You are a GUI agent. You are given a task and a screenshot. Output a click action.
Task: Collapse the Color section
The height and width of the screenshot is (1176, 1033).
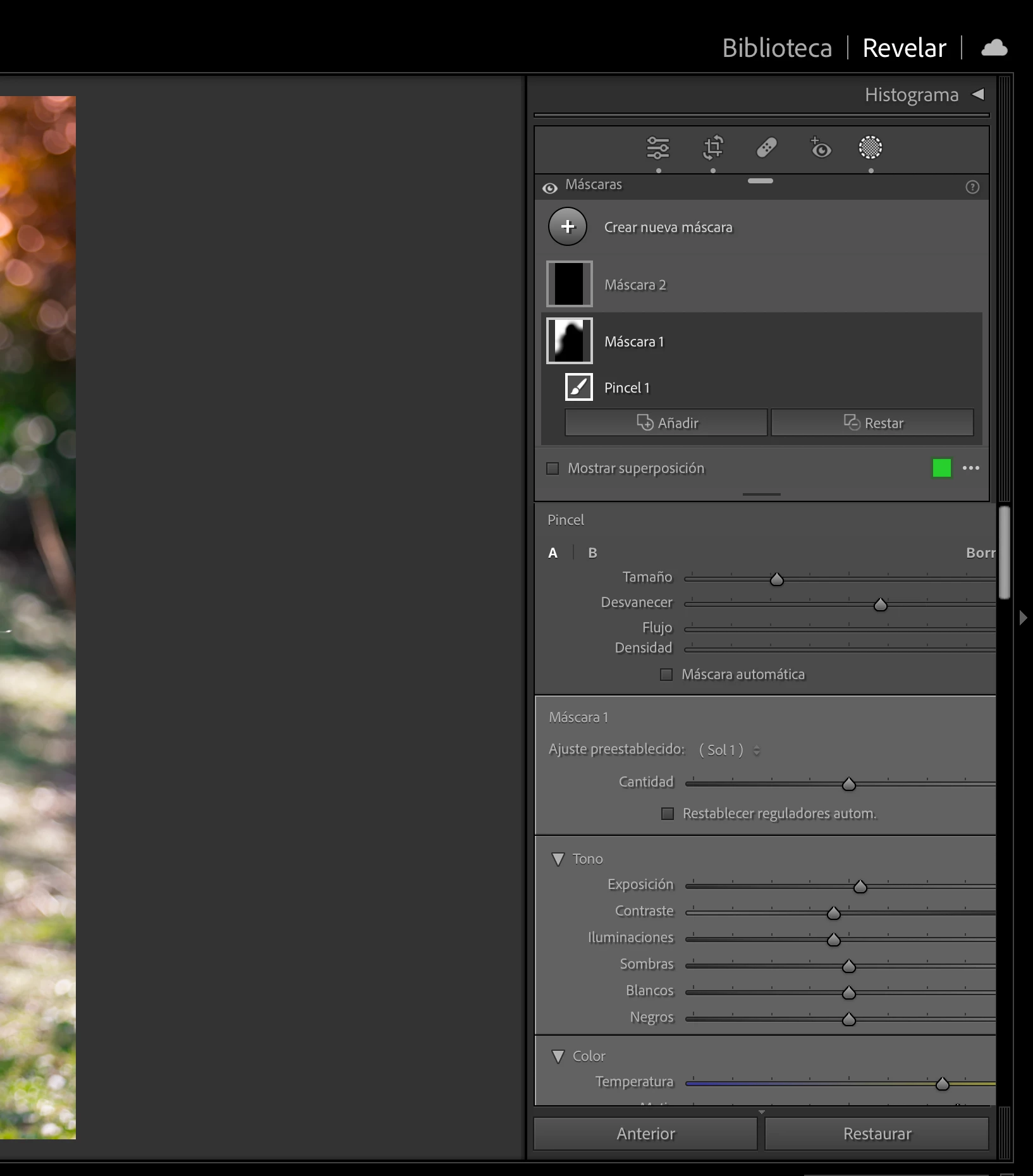(x=558, y=1057)
